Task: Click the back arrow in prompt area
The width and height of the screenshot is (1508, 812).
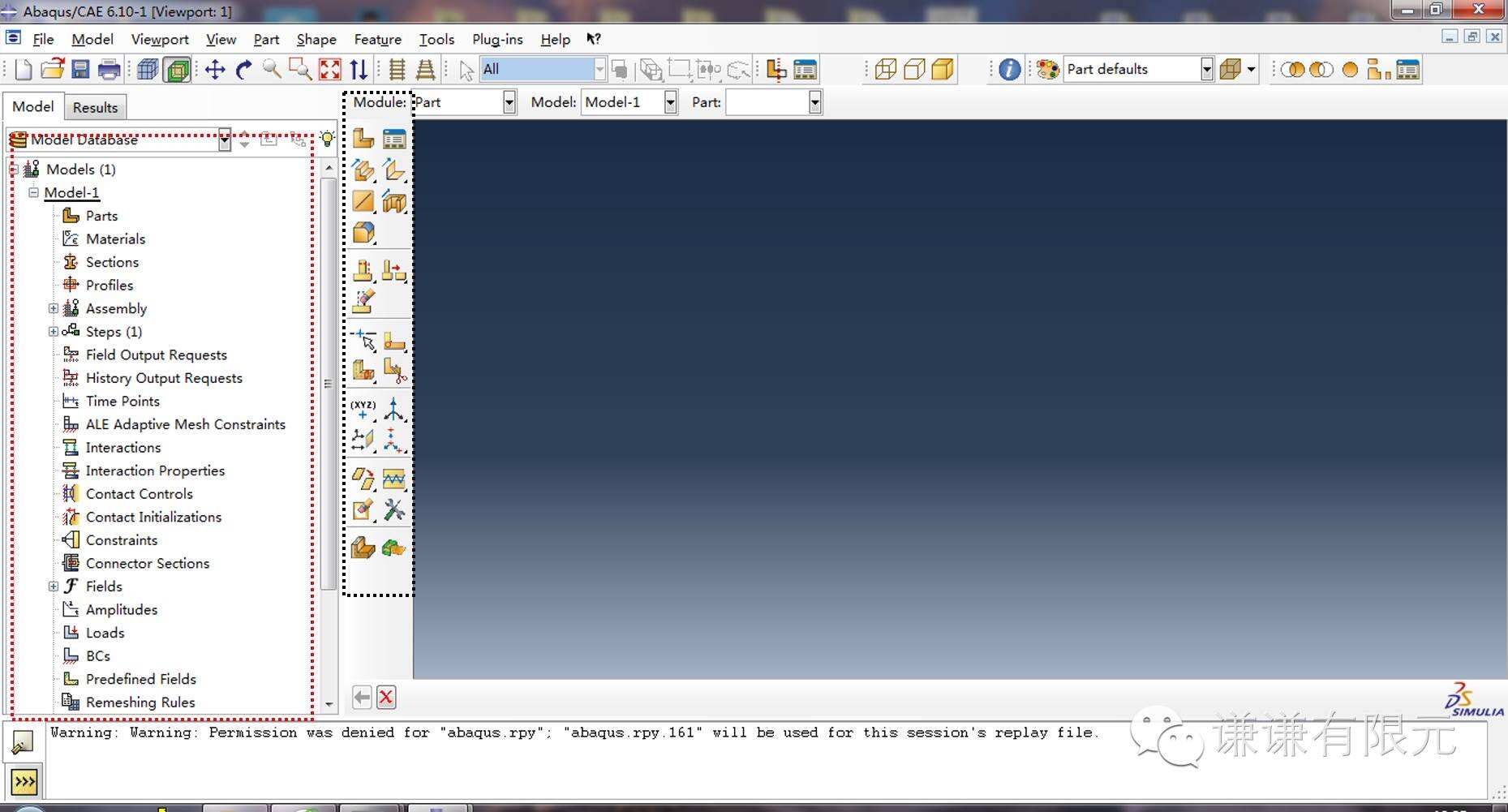Action: tap(362, 698)
